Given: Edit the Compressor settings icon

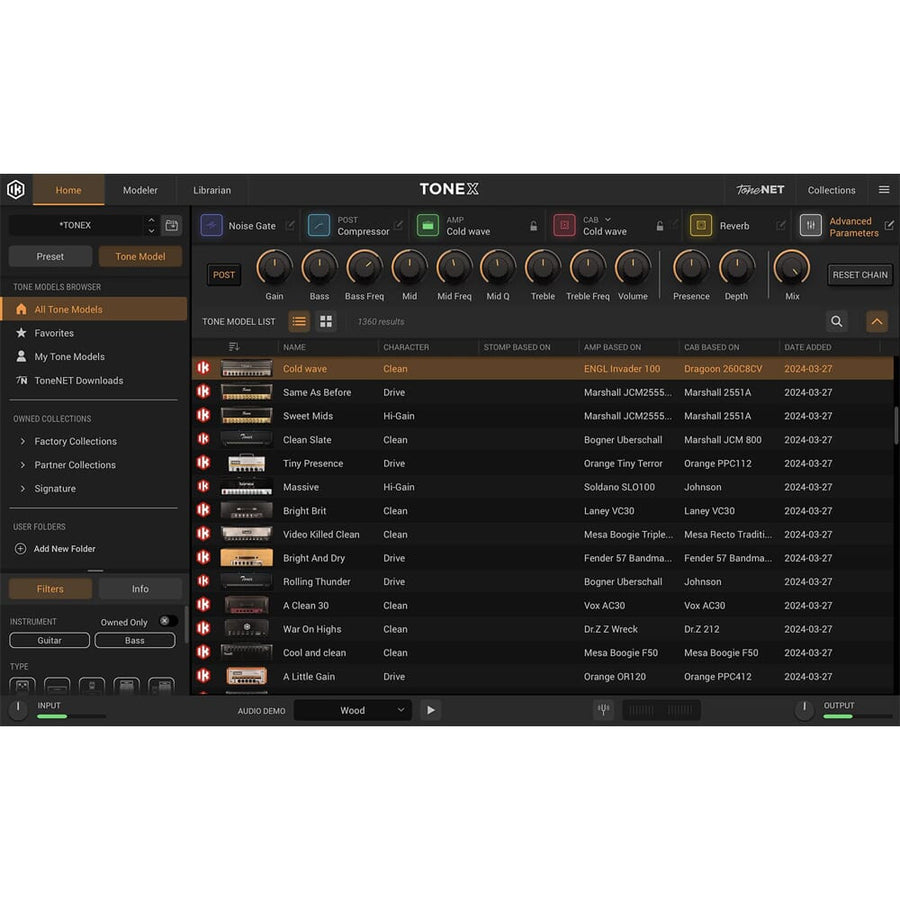Looking at the screenshot, I should (x=398, y=225).
